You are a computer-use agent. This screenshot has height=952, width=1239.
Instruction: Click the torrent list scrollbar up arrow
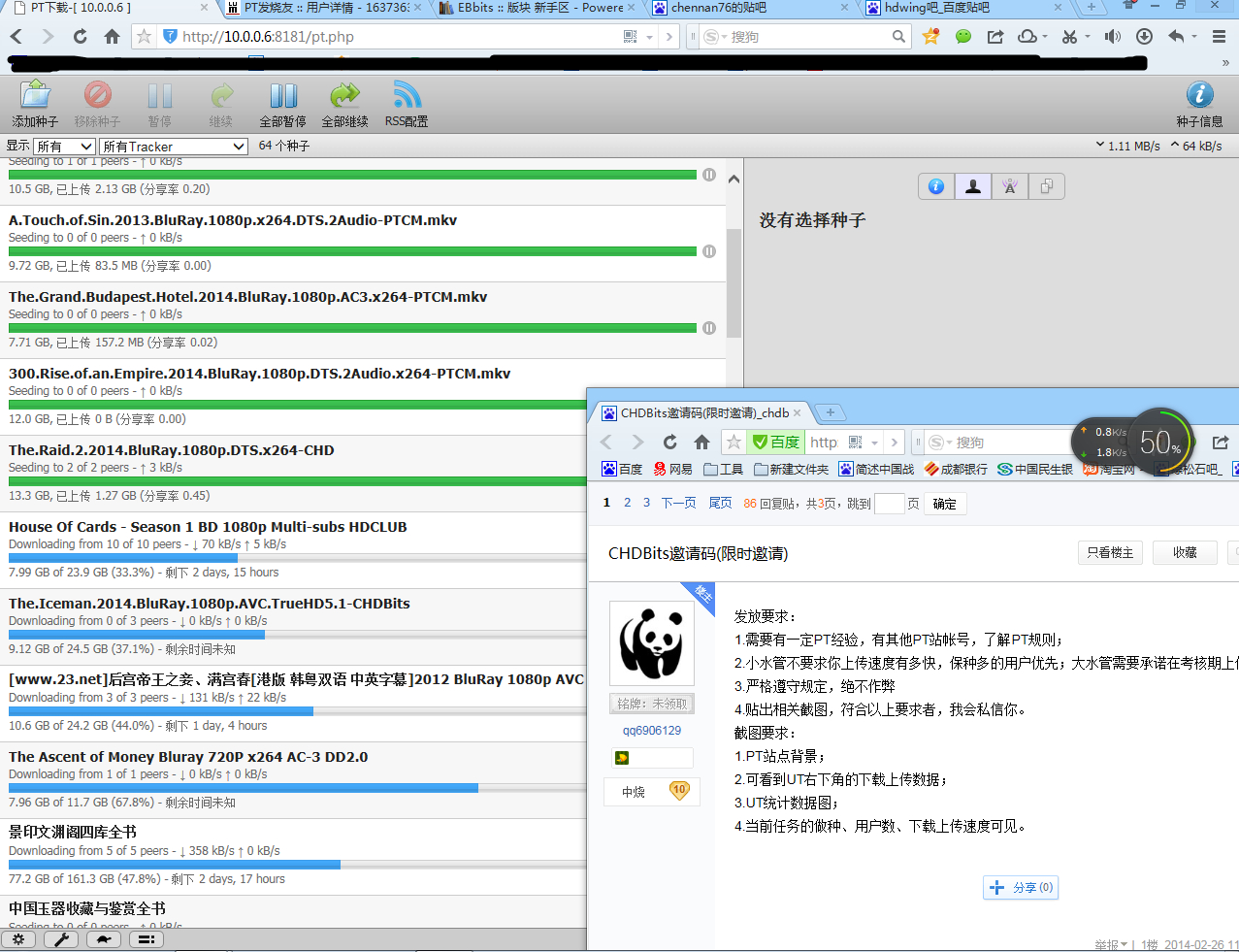[x=734, y=179]
